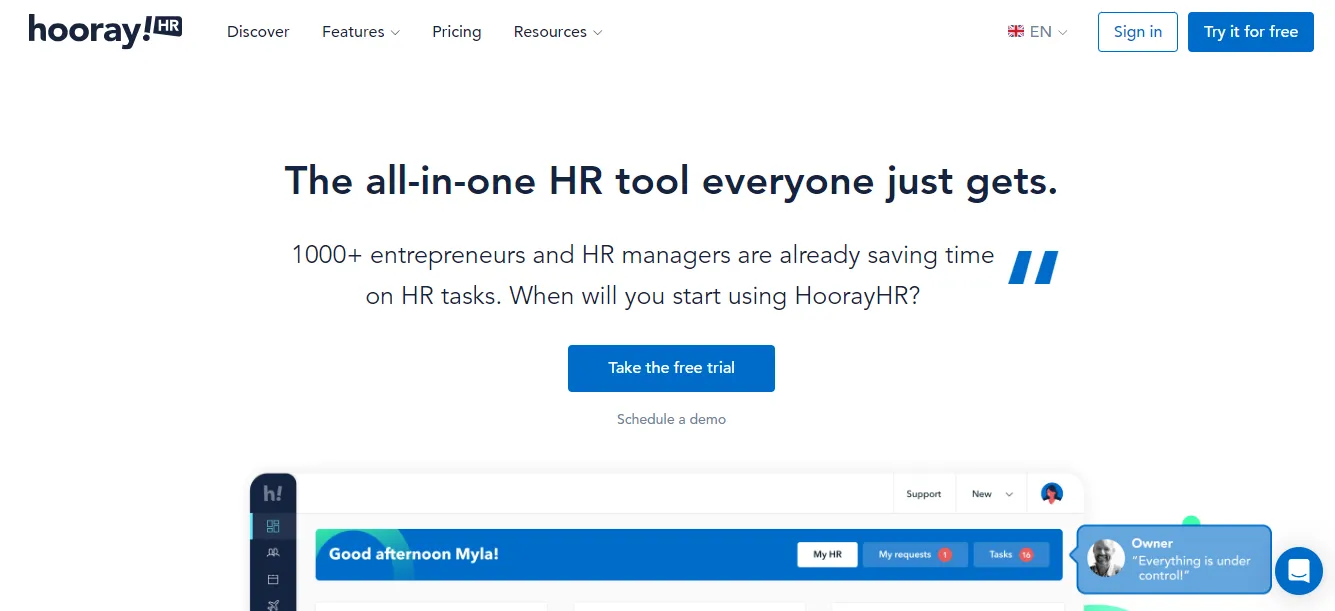Image resolution: width=1335 pixels, height=611 pixels.
Task: Click the headline 'The all-in-one HR tool everyone just gets.'
Action: pyautogui.click(x=671, y=181)
